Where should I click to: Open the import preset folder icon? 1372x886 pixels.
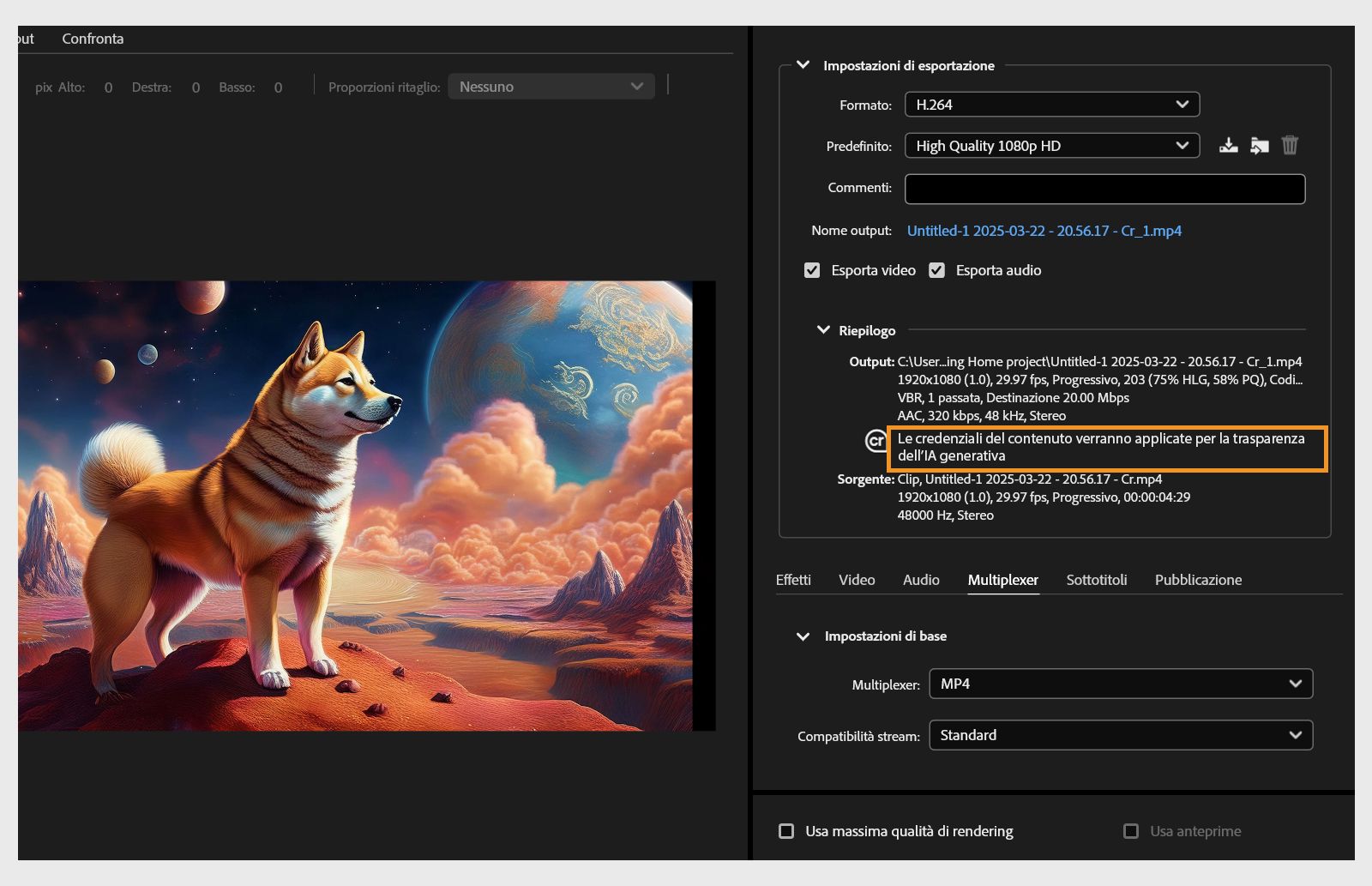[x=1259, y=145]
